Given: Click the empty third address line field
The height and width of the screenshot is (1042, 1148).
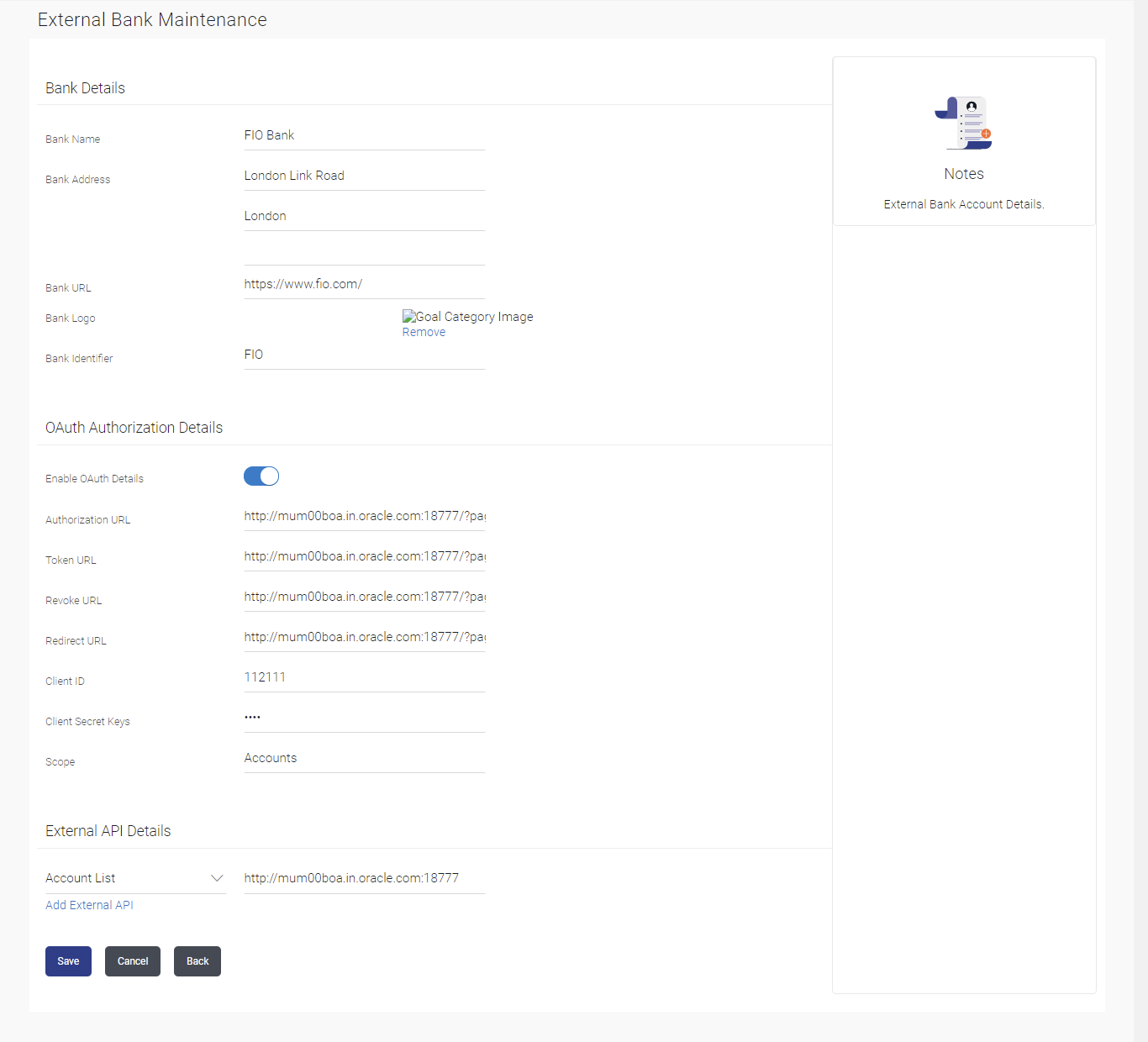Looking at the screenshot, I should tap(365, 251).
